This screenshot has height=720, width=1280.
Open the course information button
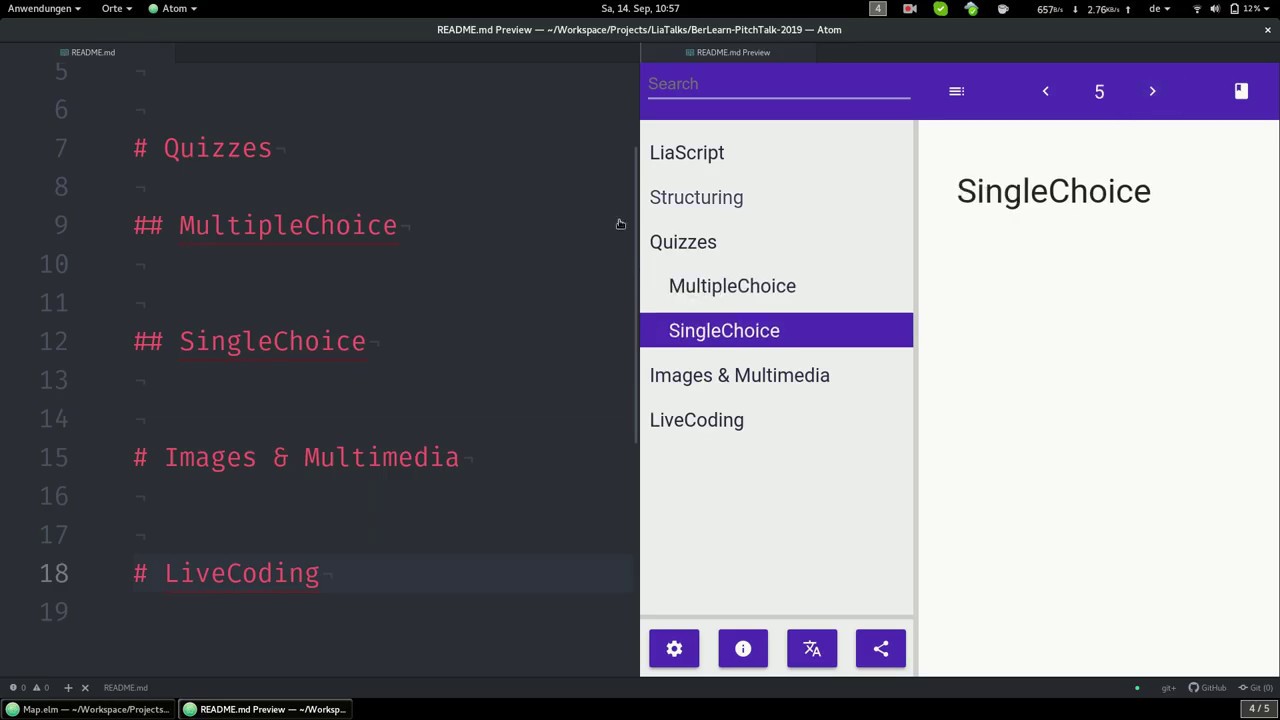click(743, 649)
